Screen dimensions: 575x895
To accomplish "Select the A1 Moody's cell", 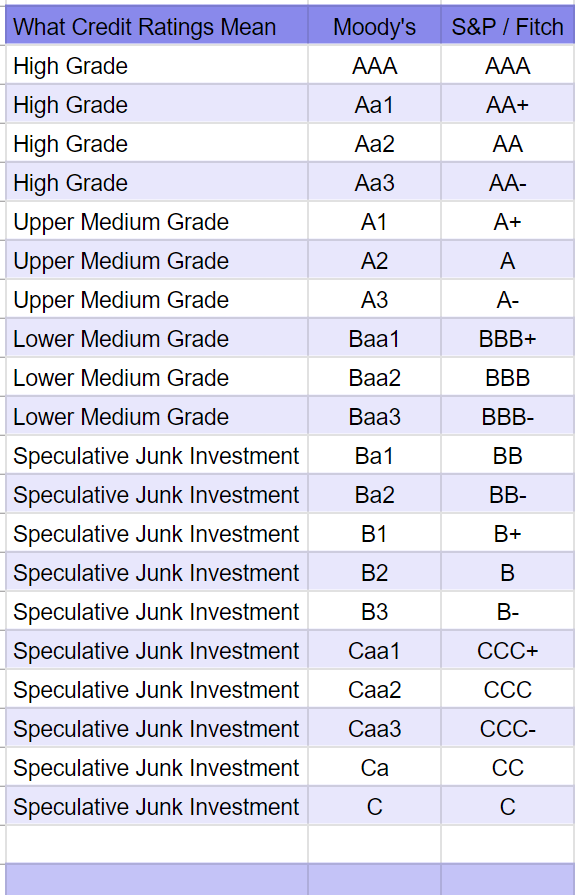I will tap(375, 221).
